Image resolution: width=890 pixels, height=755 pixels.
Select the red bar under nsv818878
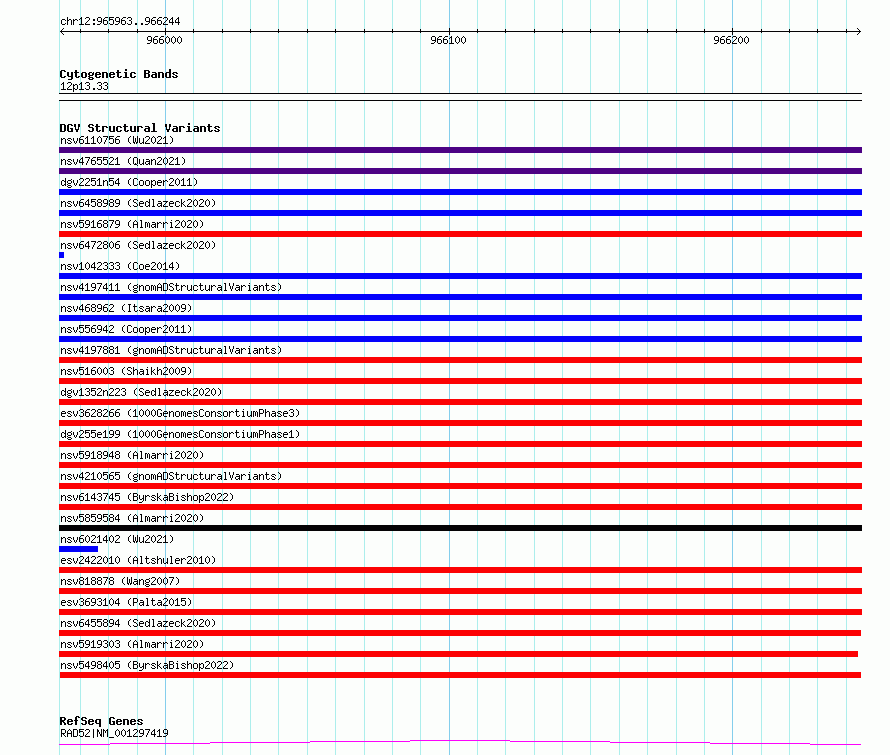tap(460, 591)
